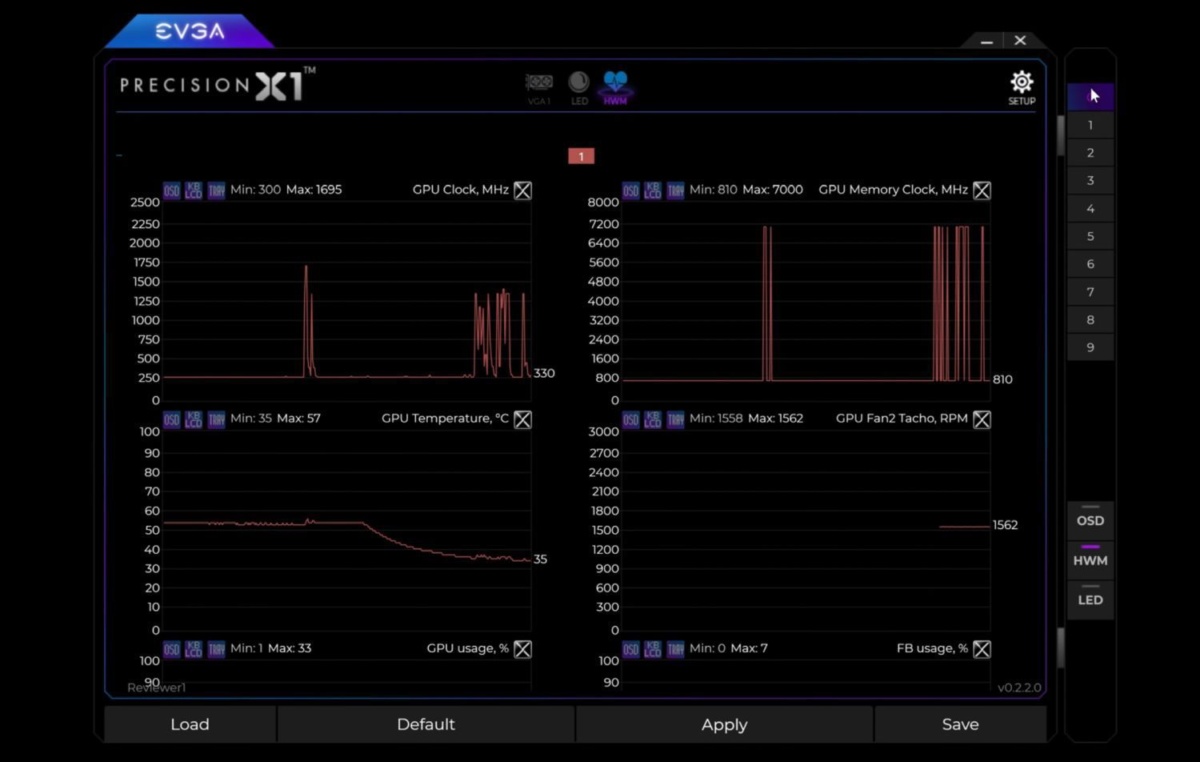The width and height of the screenshot is (1200, 762).
Task: Toggle OSD display for GPU usage graph
Action: 171,649
